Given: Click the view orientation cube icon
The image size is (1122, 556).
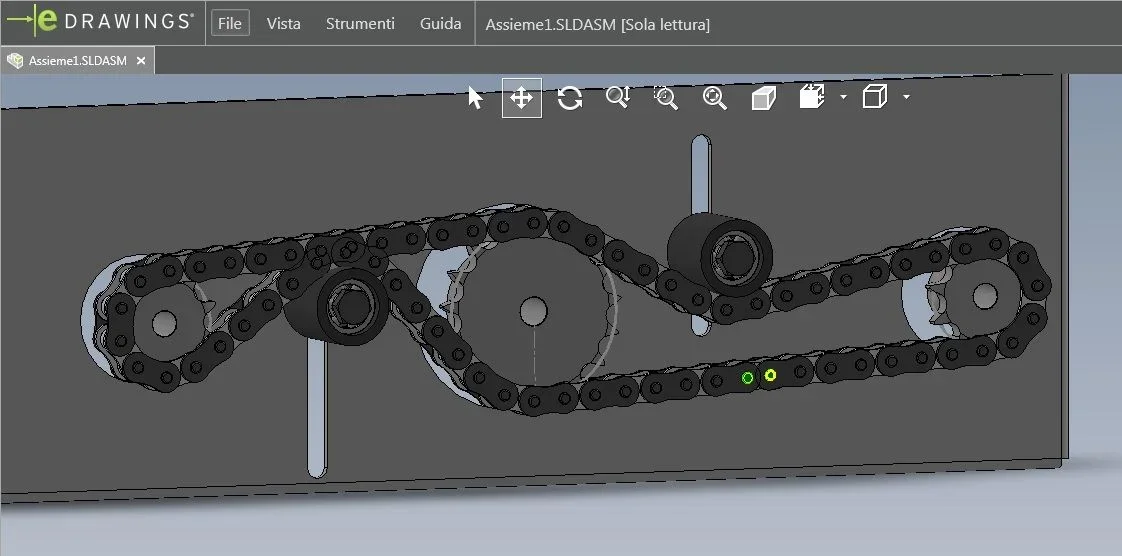Looking at the screenshot, I should tap(811, 97).
